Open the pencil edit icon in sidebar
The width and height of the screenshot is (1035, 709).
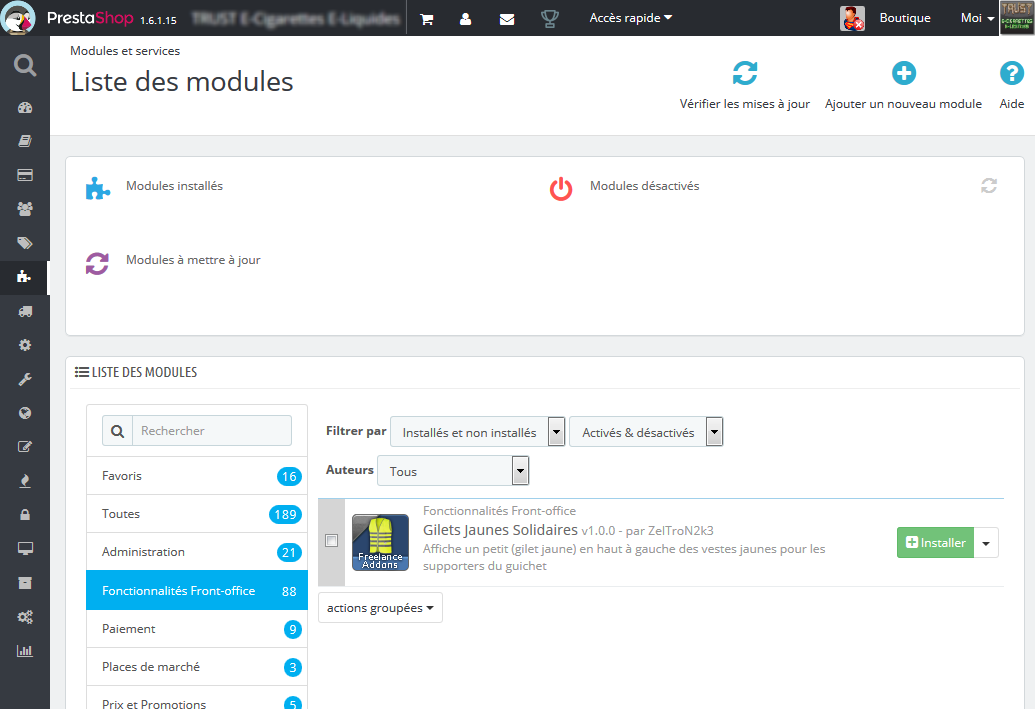(25, 447)
